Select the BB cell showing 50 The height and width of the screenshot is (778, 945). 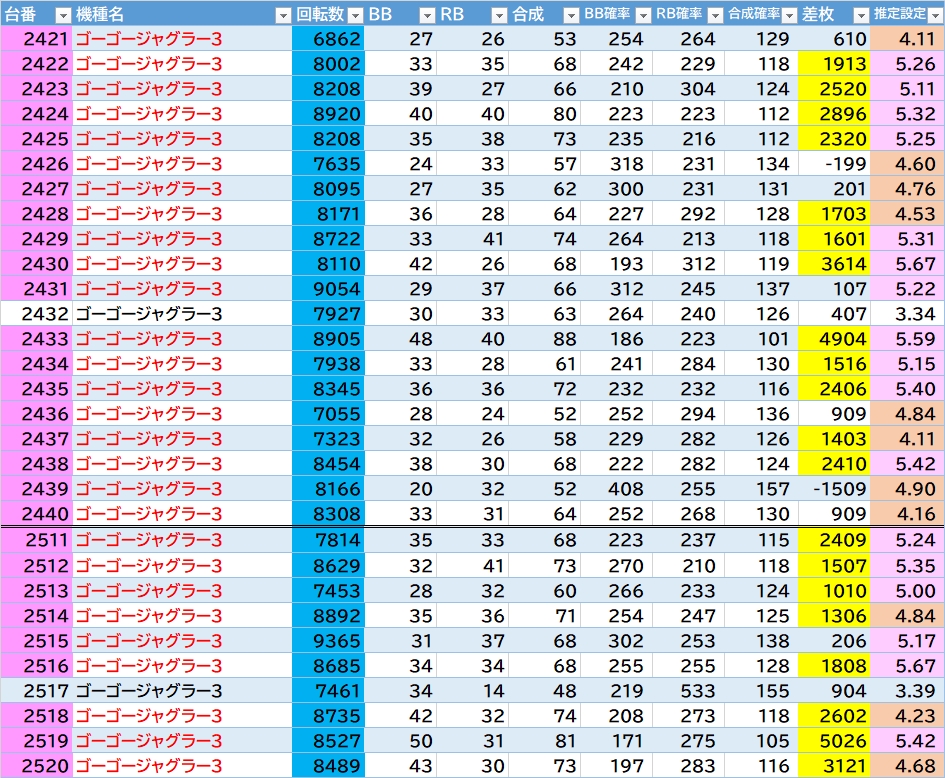tap(401, 741)
